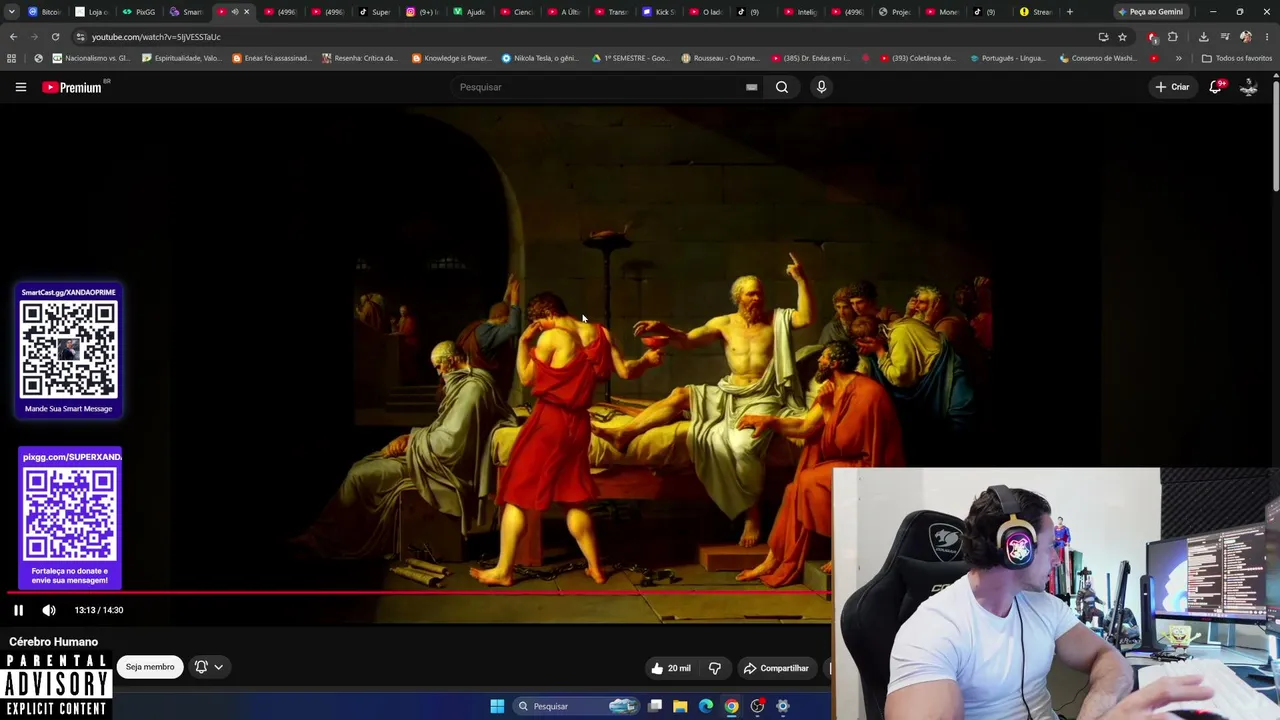Image resolution: width=1280 pixels, height=720 pixels.
Task: Open File Explorer from the taskbar
Action: [x=680, y=706]
